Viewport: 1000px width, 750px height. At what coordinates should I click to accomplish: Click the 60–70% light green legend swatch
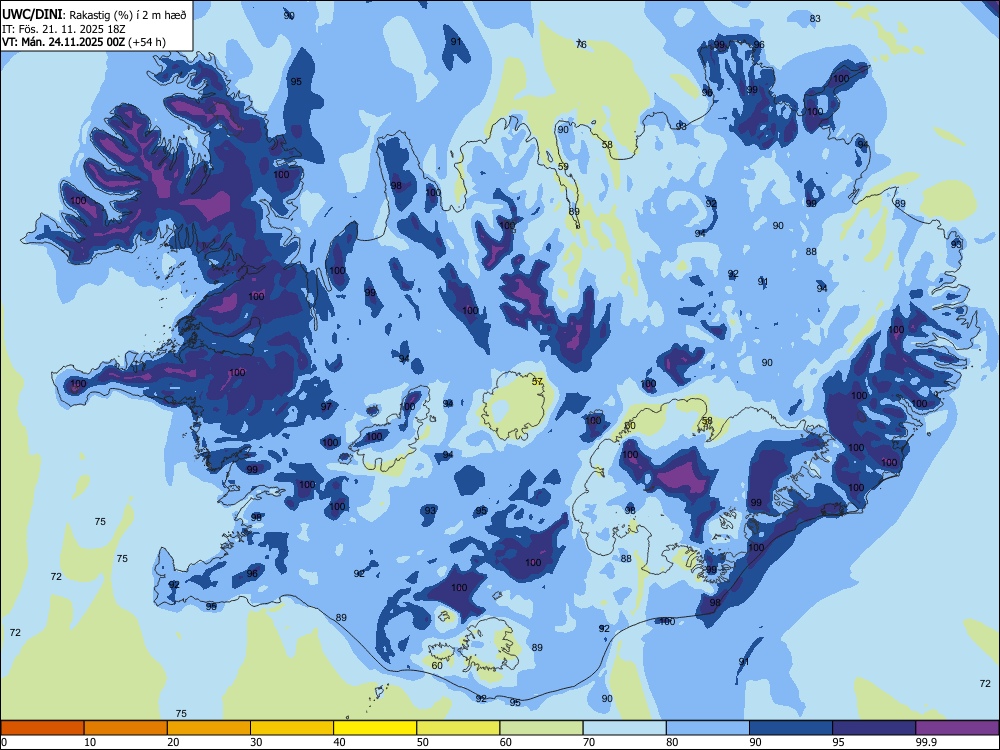click(x=541, y=728)
